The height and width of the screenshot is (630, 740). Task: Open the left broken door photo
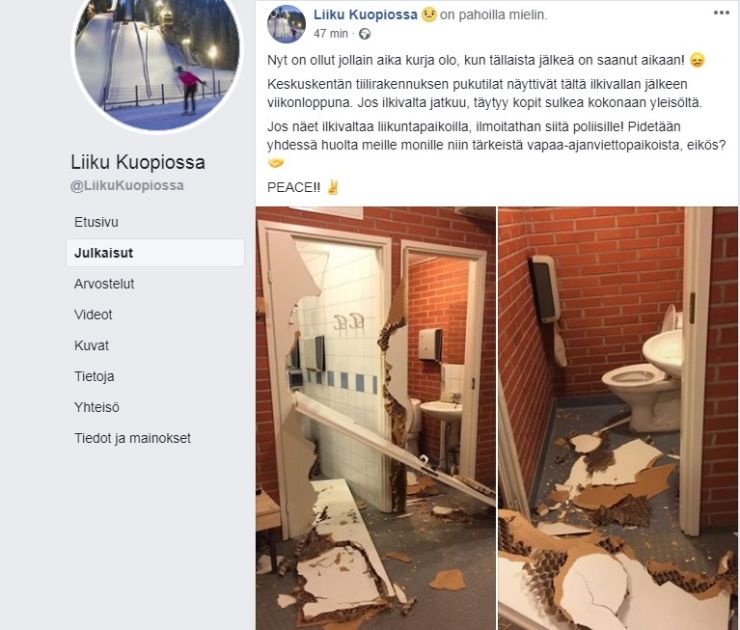(376, 418)
